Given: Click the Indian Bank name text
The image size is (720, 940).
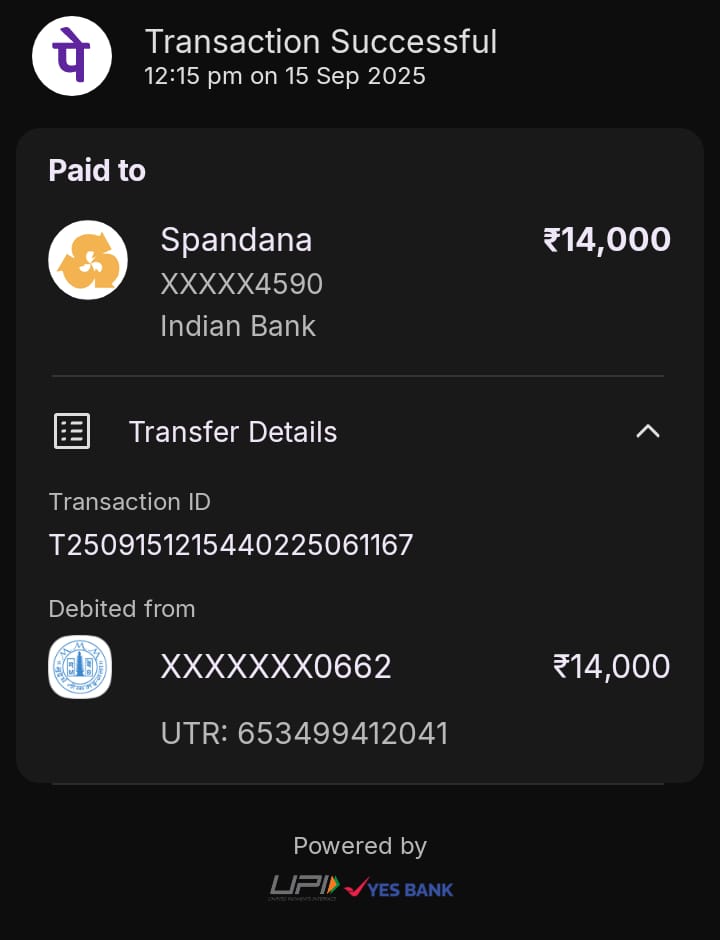Looking at the screenshot, I should [x=238, y=326].
